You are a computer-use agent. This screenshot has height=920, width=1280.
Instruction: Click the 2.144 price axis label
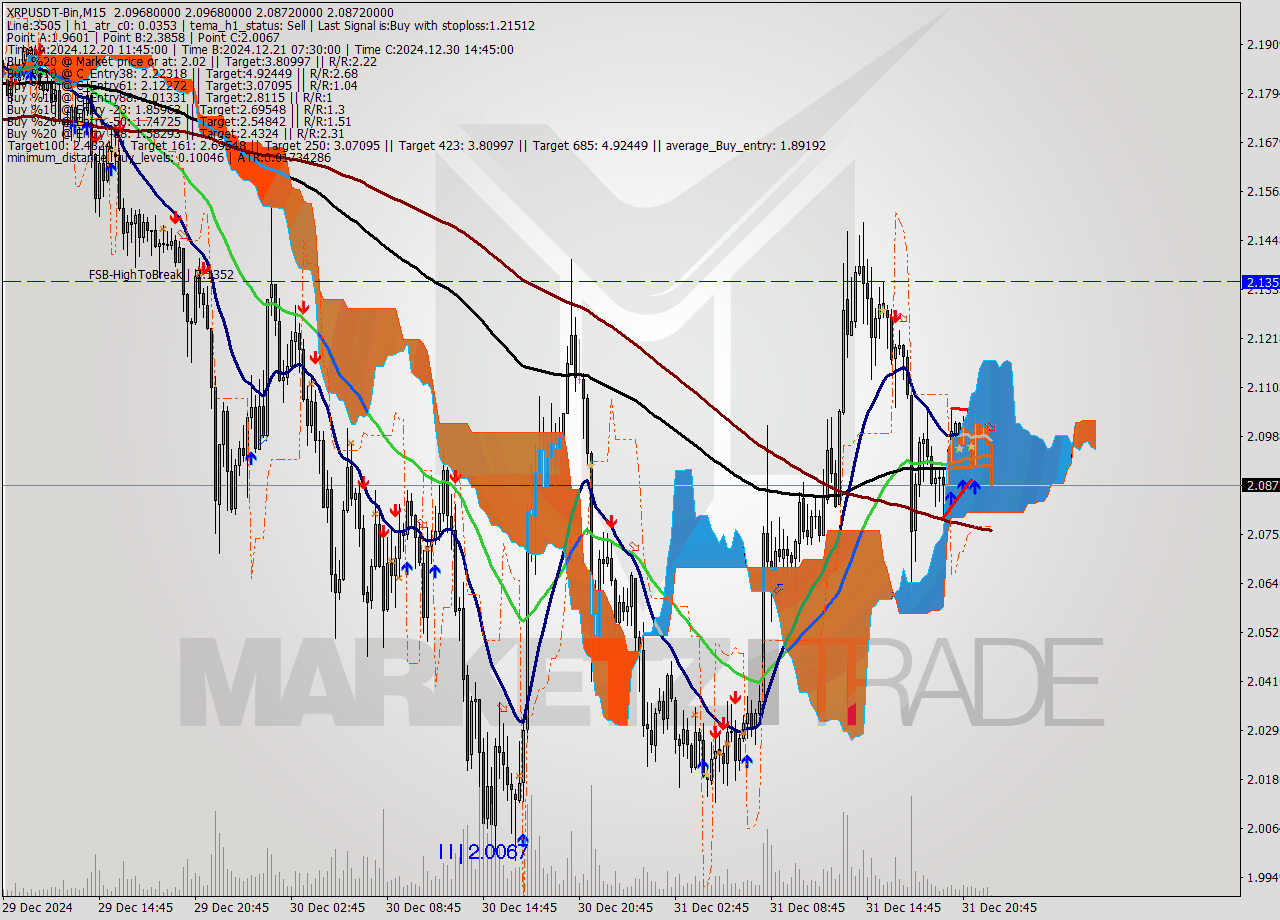(x=1262, y=240)
